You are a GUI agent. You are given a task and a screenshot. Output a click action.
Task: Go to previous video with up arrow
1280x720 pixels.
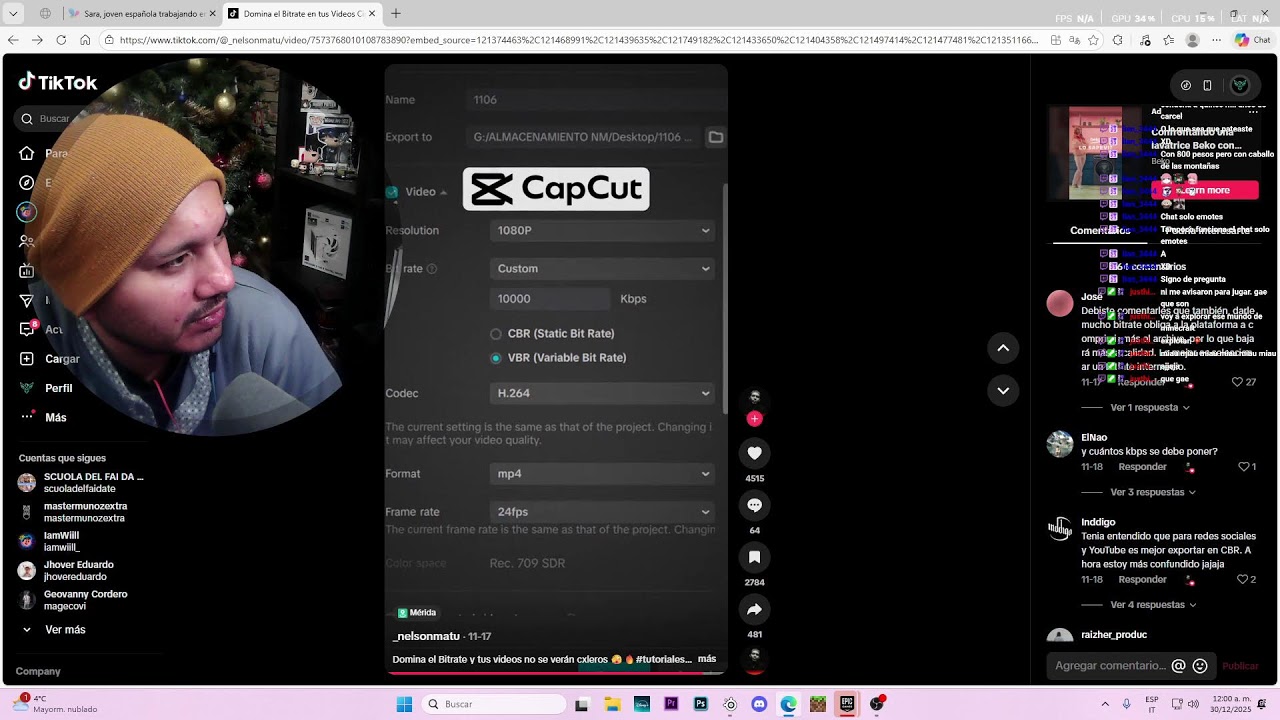1003,347
